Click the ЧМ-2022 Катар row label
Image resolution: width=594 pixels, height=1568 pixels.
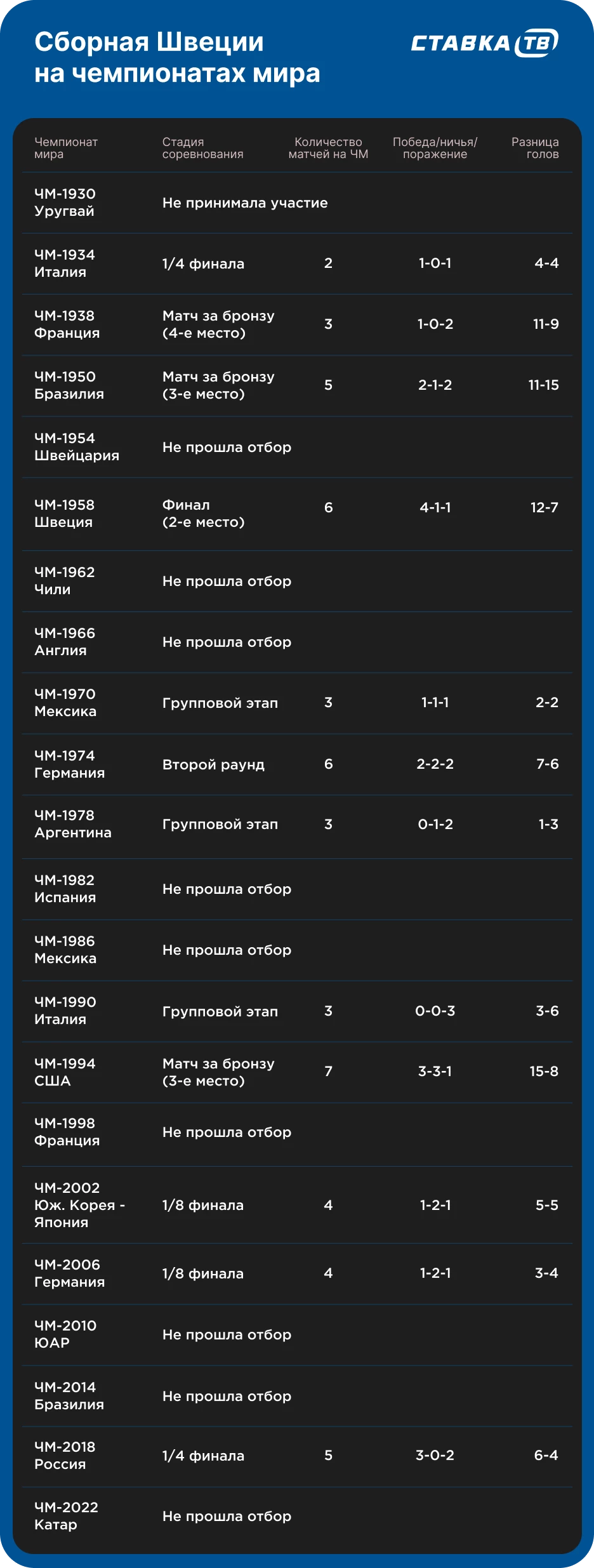(66, 1516)
